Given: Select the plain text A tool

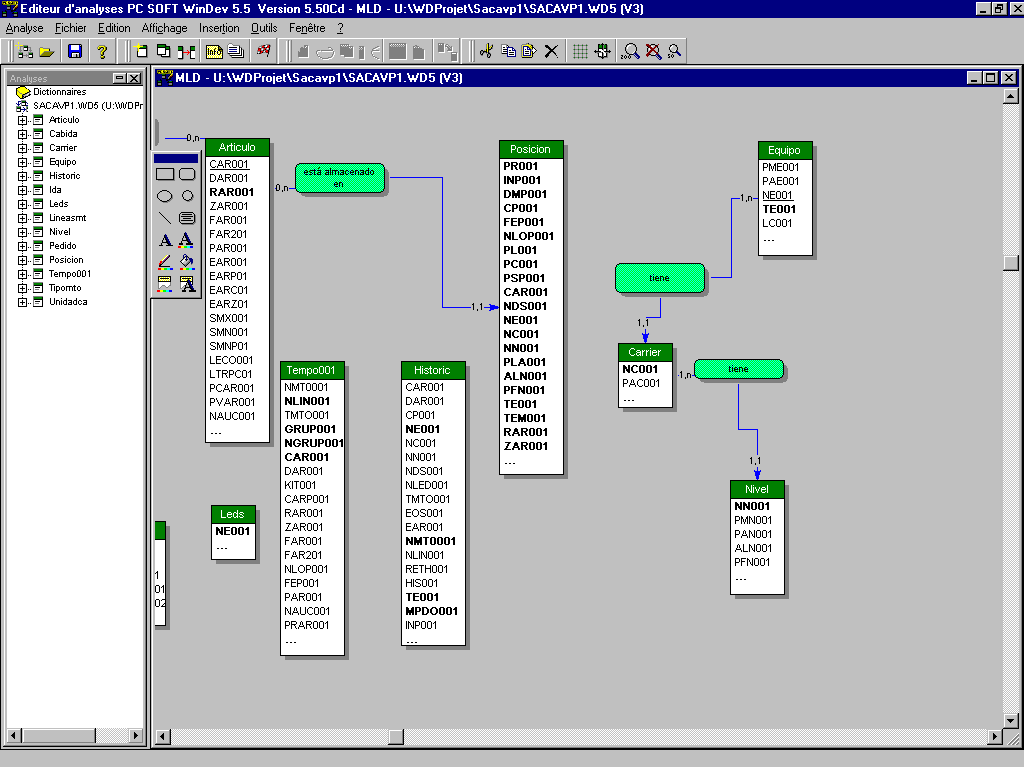Looking at the screenshot, I should pos(165,240).
